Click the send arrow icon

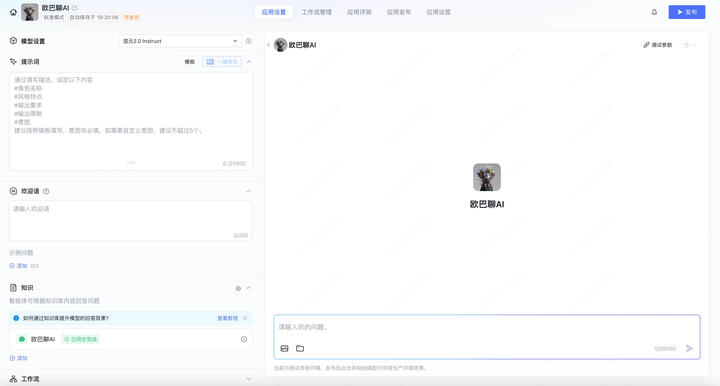point(689,348)
